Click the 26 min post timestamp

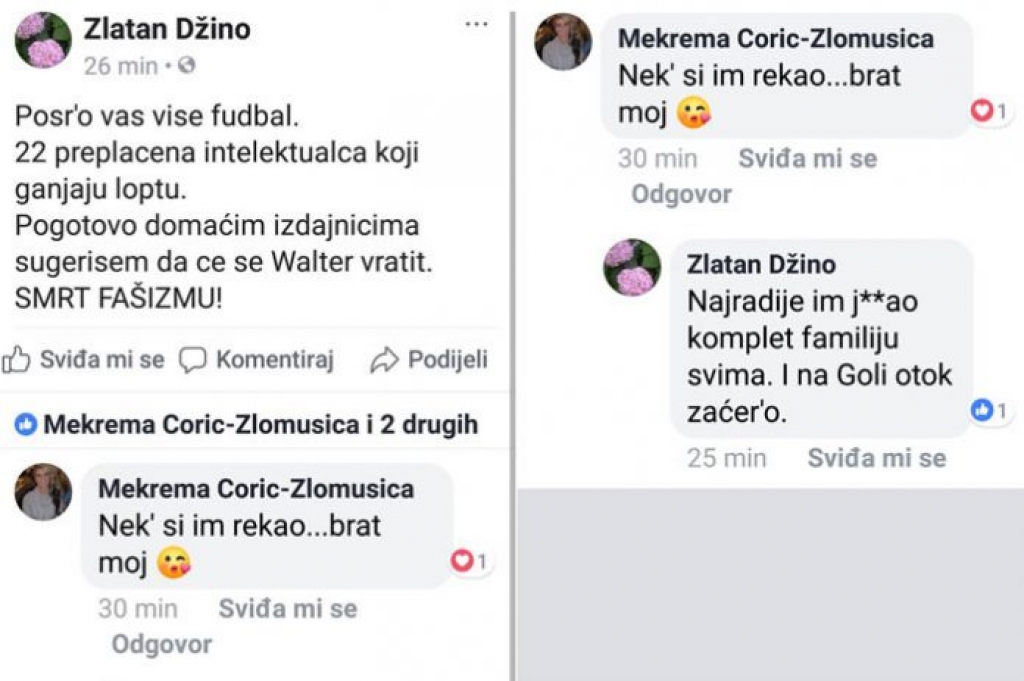coord(121,66)
